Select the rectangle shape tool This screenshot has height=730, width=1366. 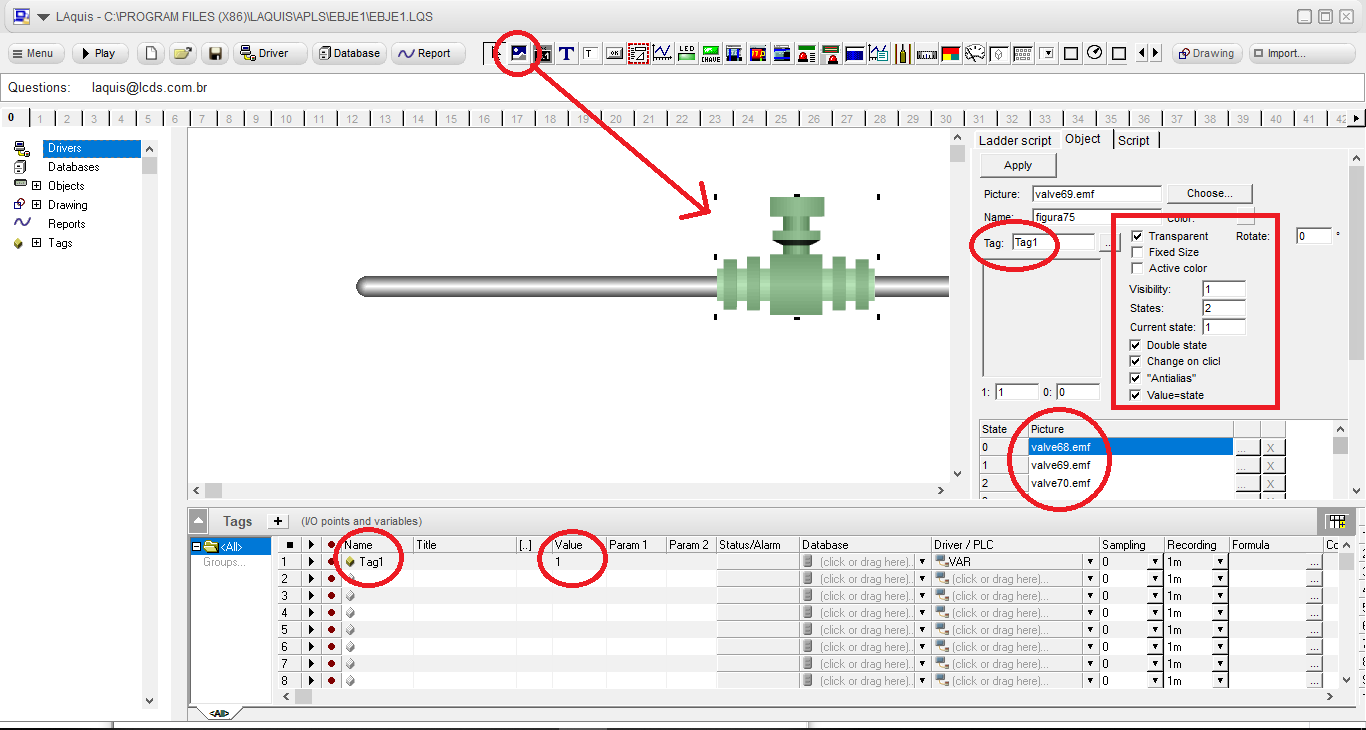pos(1071,53)
